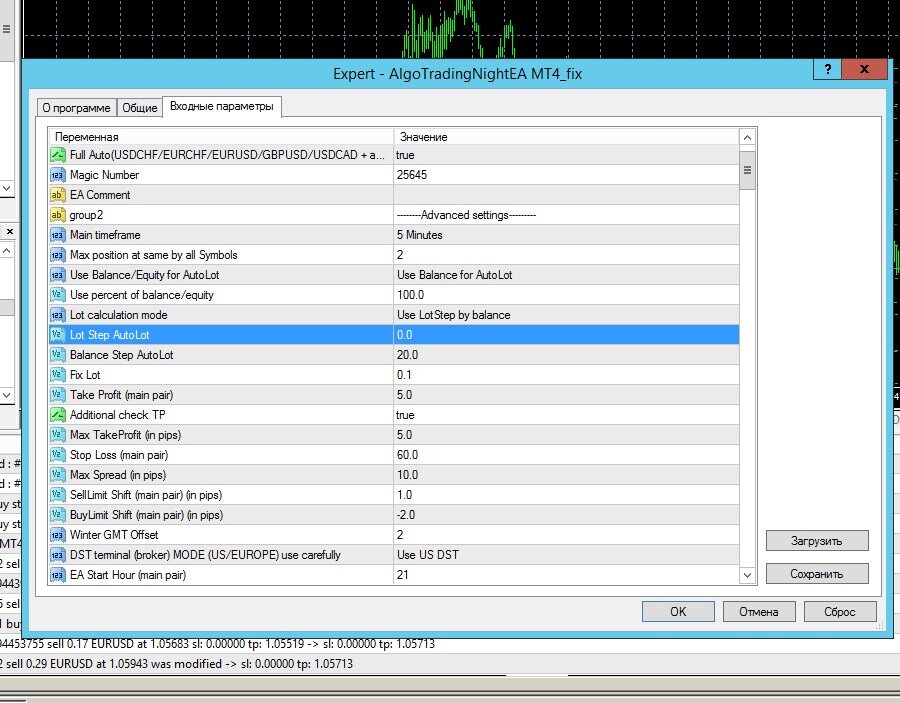
Task: Click the icon next to Magic Number
Action: coord(57,175)
